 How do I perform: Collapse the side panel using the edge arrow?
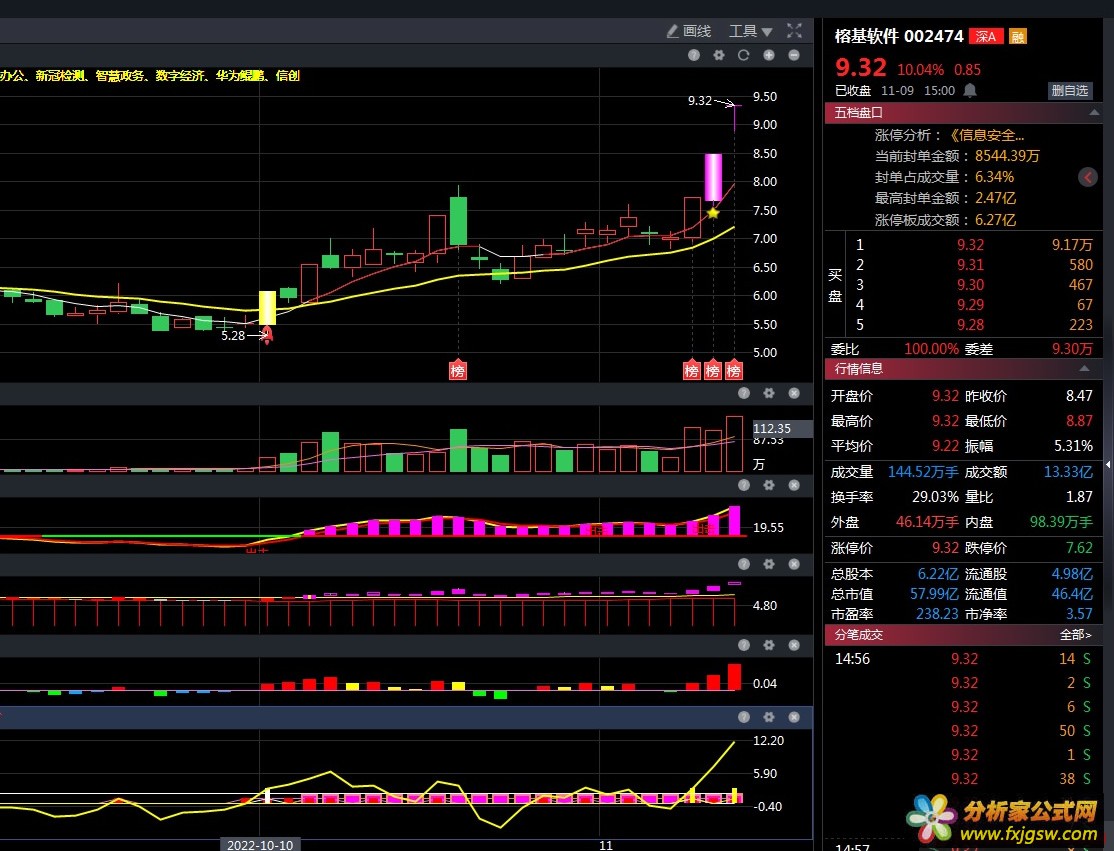(x=1108, y=464)
